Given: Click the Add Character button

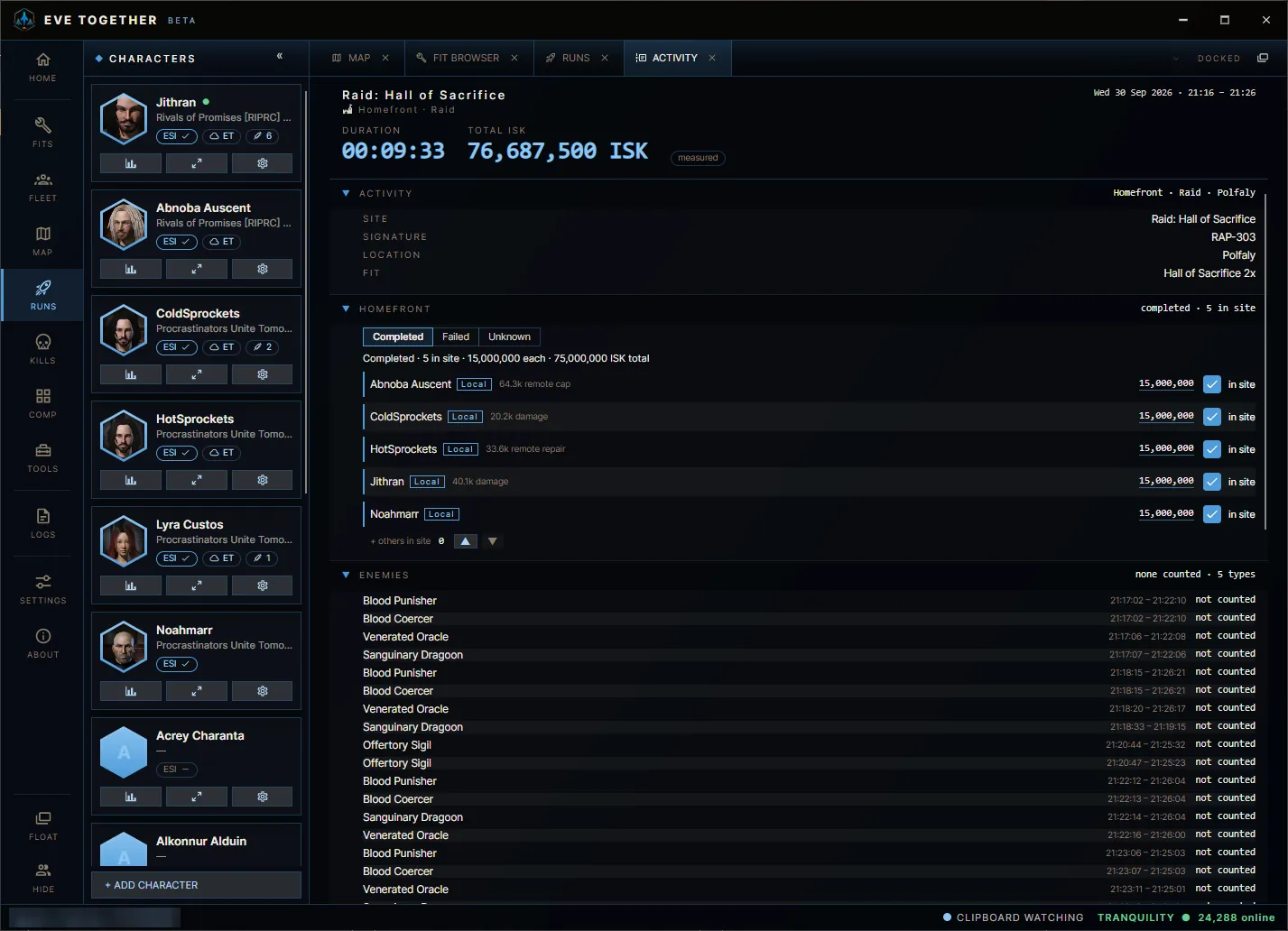Looking at the screenshot, I should pos(196,885).
